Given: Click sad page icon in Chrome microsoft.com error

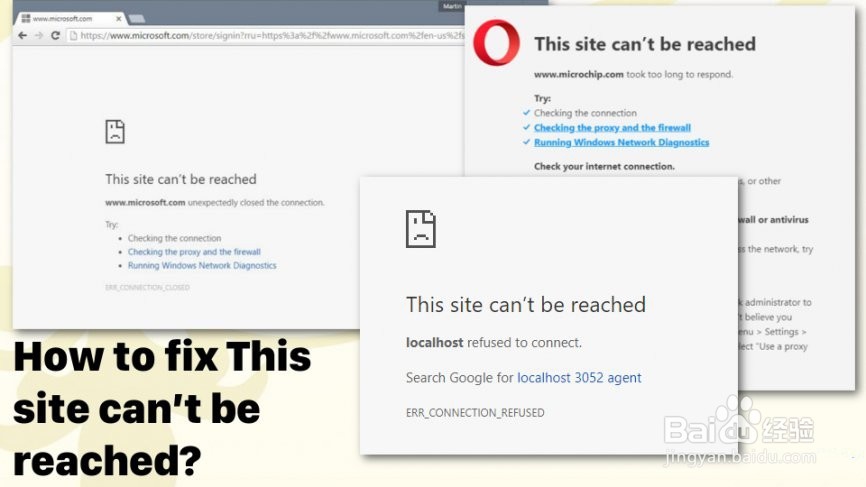Looking at the screenshot, I should pos(115,131).
